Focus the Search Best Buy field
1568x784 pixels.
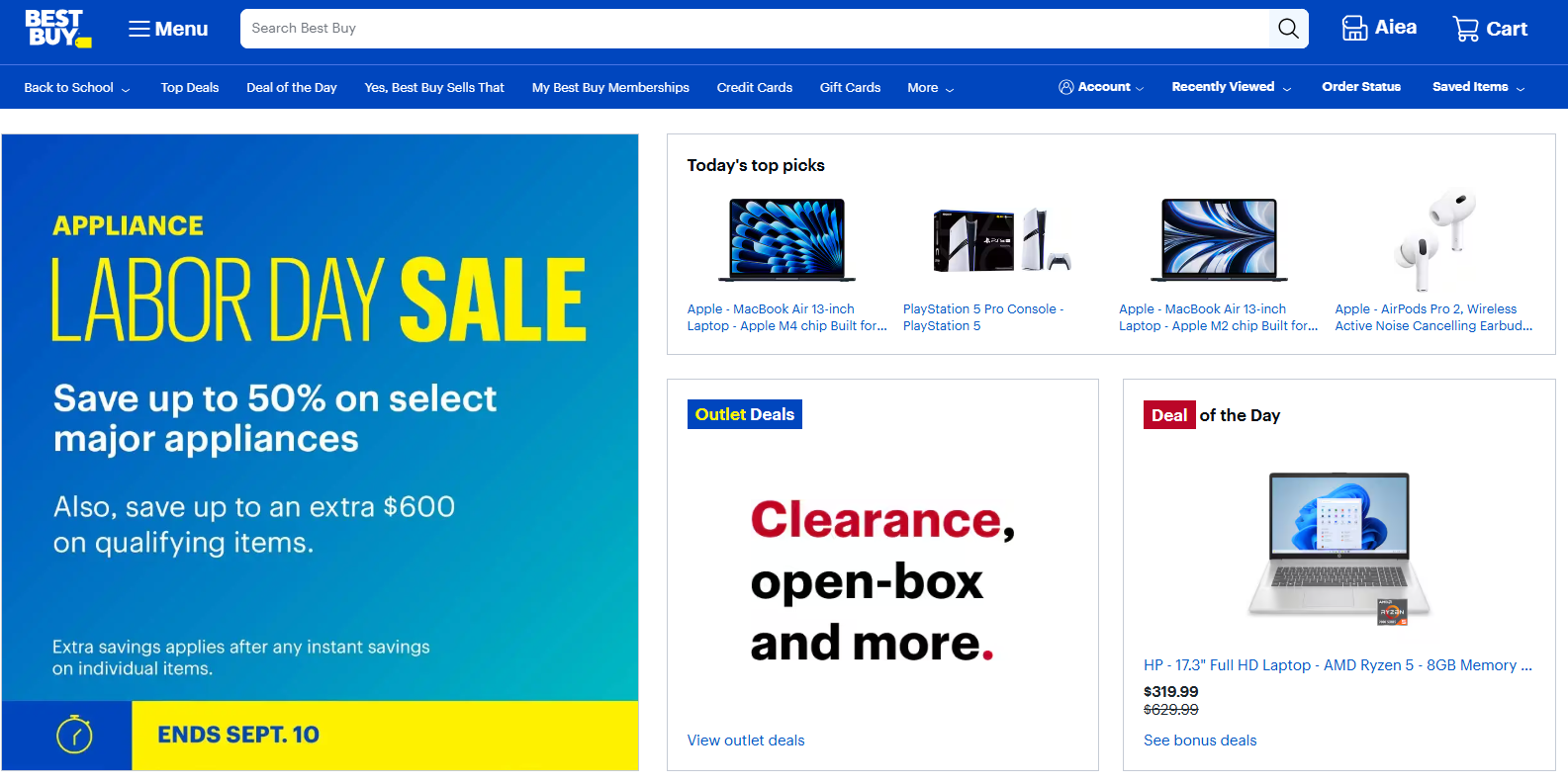755,29
